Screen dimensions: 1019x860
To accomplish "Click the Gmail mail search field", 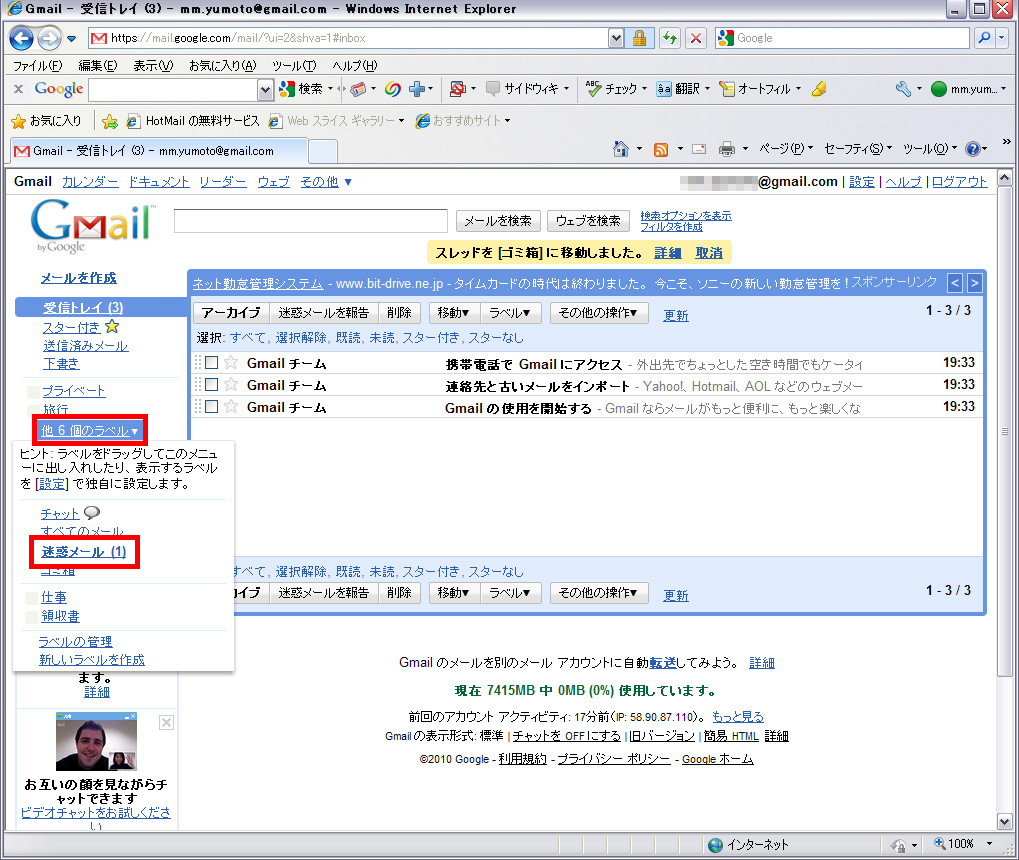I will (x=311, y=221).
